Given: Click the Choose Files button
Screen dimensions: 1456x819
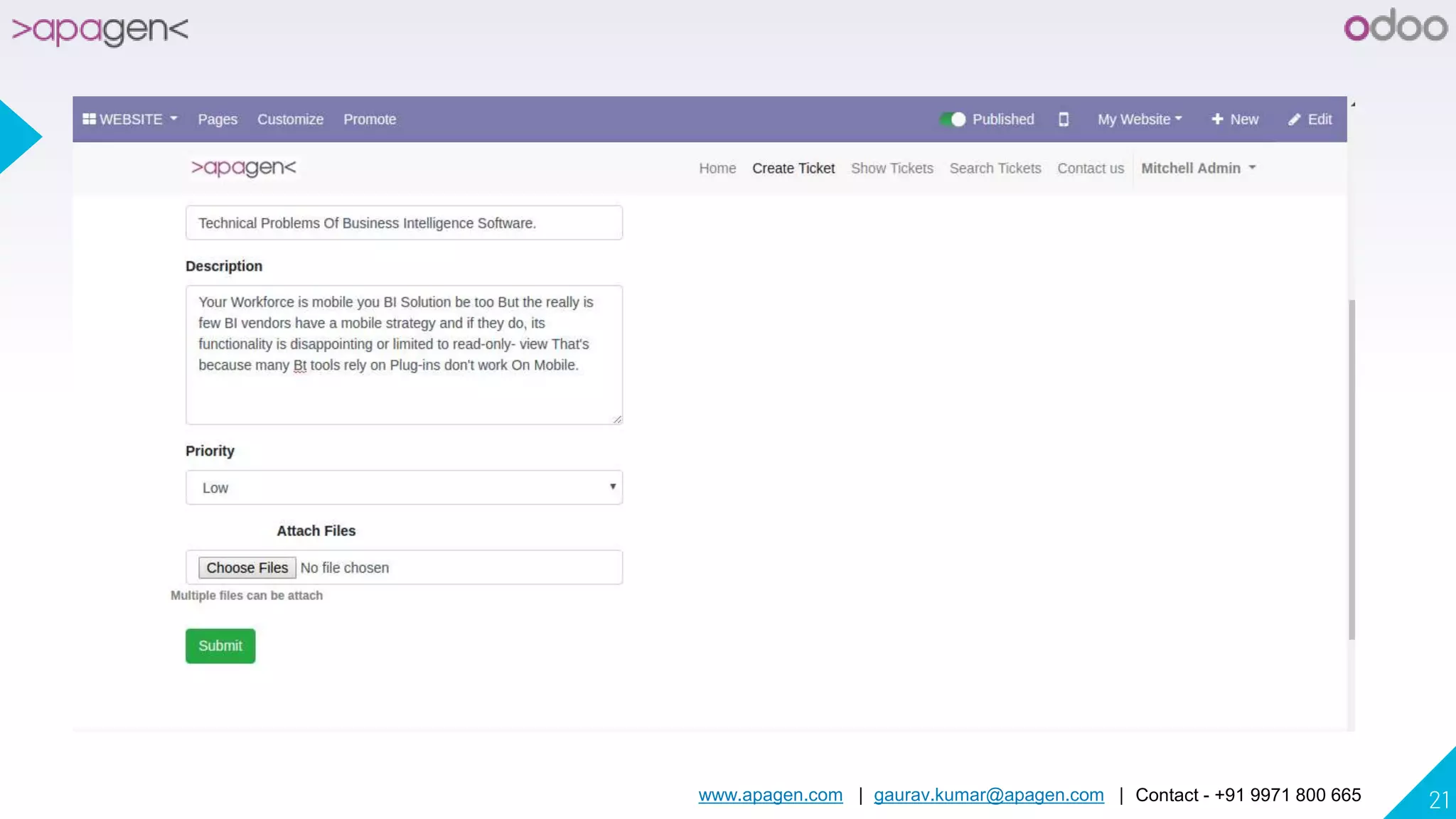Looking at the screenshot, I should [x=247, y=568].
